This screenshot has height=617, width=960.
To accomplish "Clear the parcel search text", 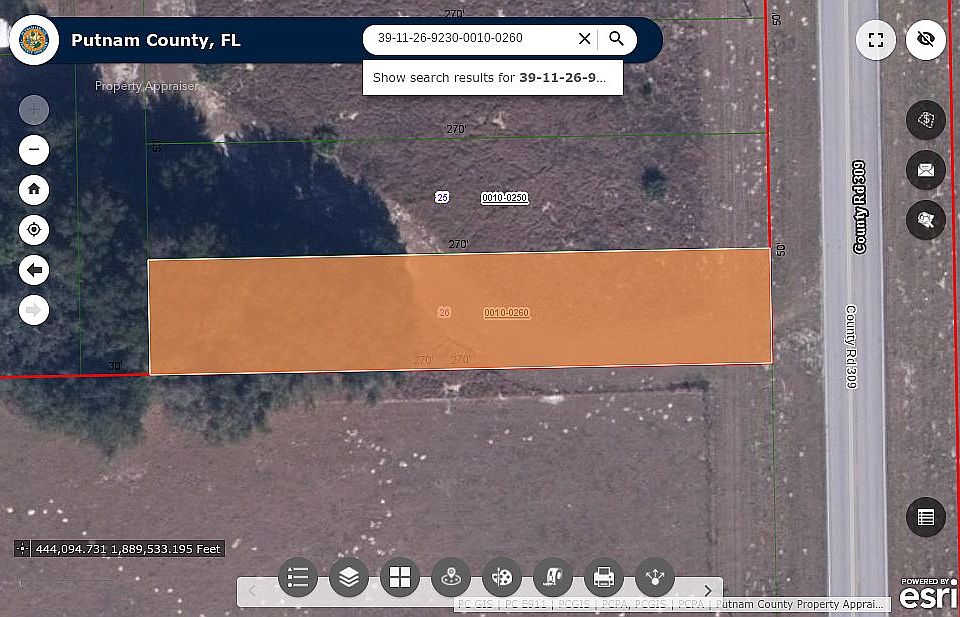I will pyautogui.click(x=584, y=39).
